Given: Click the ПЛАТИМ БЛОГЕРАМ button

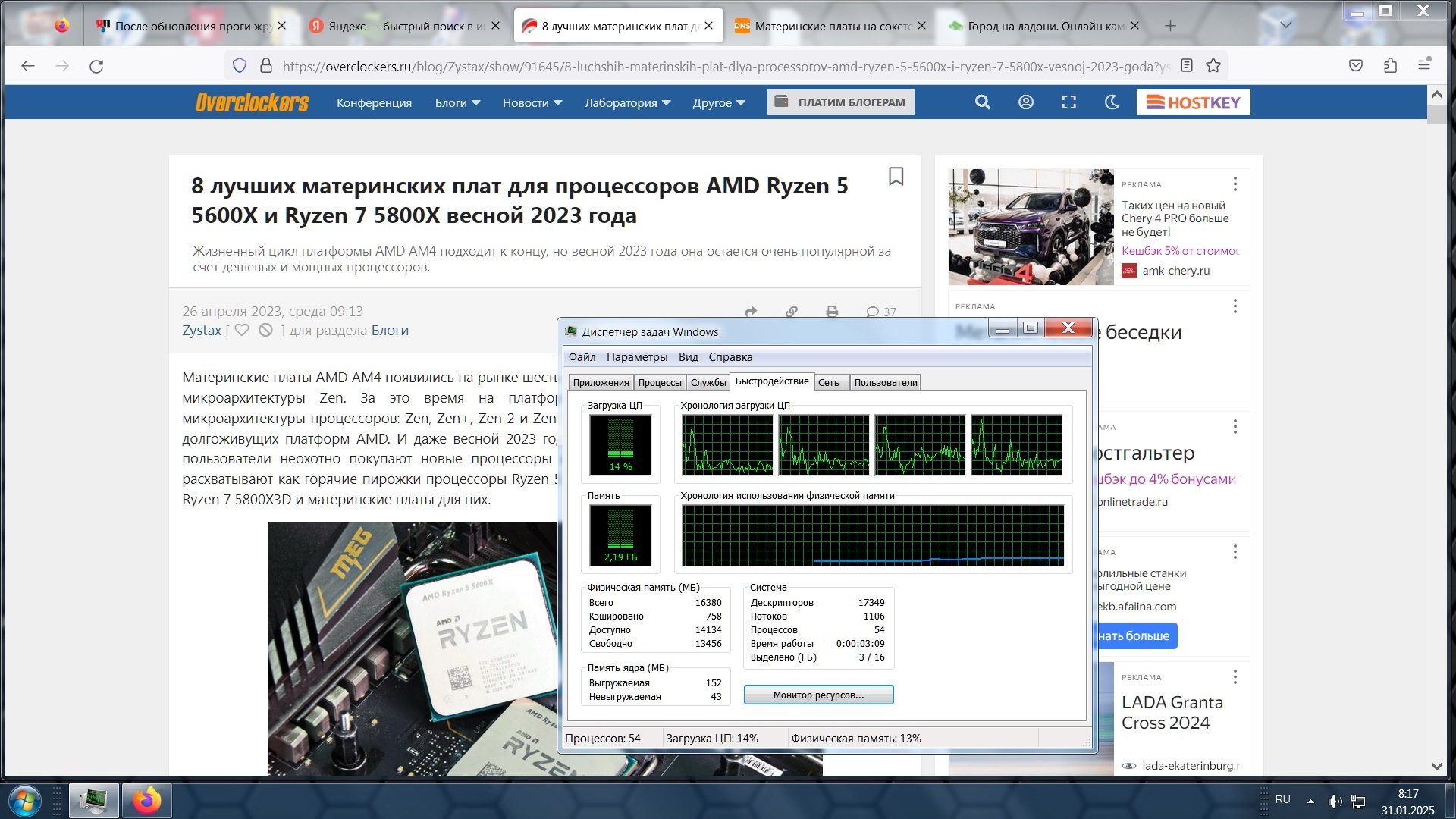Looking at the screenshot, I should pos(840,102).
